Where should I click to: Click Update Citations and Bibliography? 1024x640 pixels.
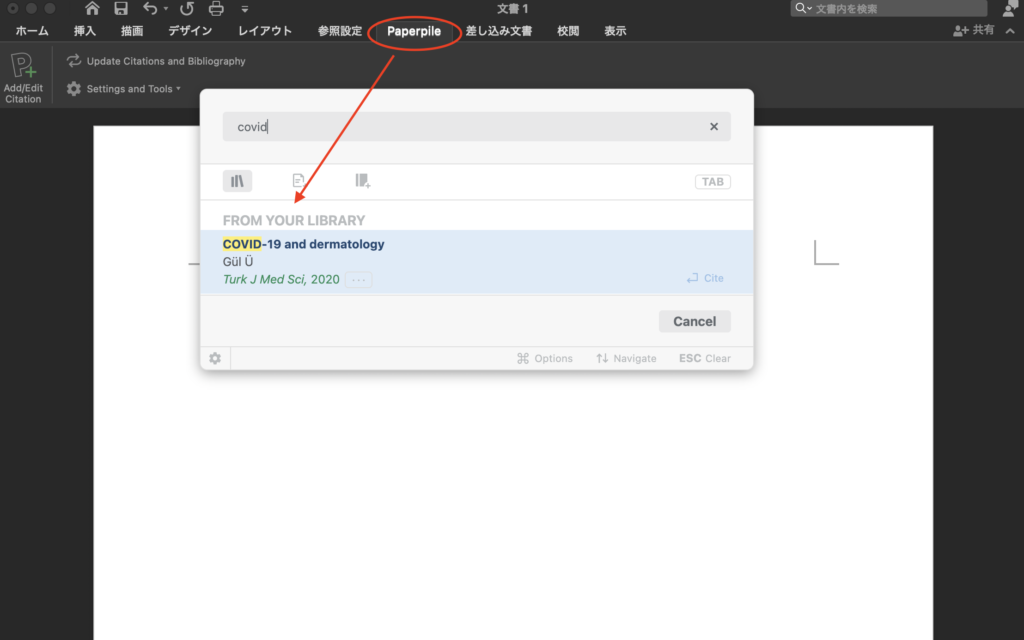click(156, 61)
